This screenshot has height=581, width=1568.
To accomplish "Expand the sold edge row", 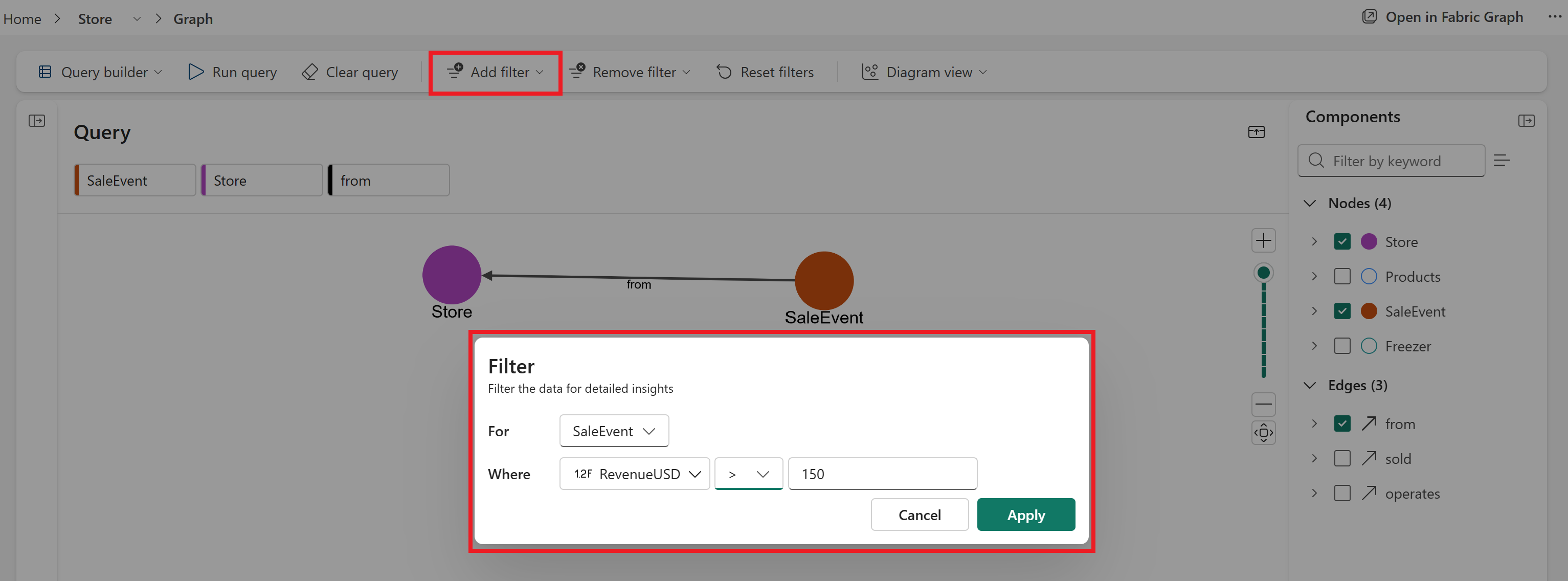I will pyautogui.click(x=1314, y=459).
